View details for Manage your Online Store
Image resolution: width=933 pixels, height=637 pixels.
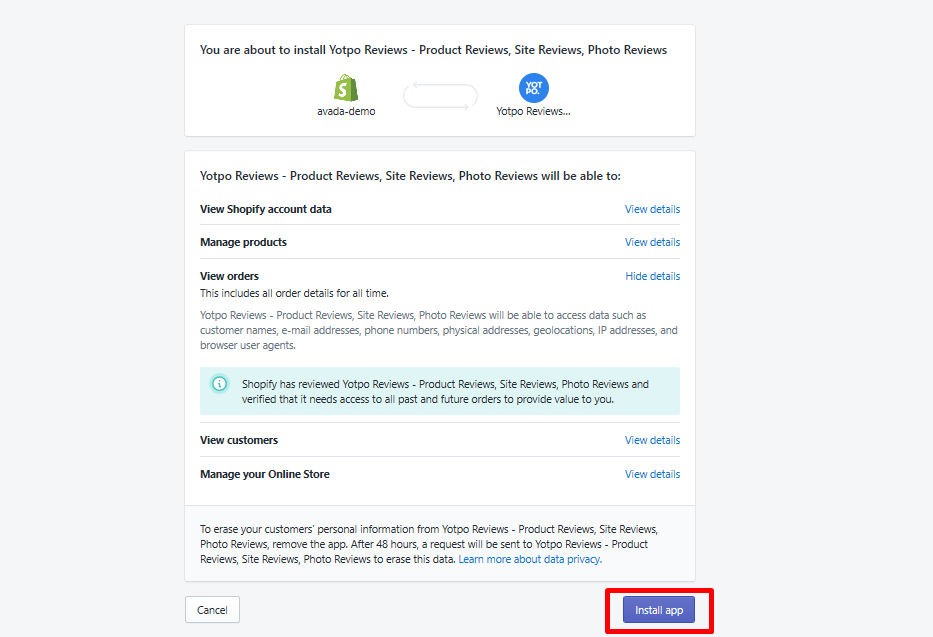pyautogui.click(x=652, y=474)
